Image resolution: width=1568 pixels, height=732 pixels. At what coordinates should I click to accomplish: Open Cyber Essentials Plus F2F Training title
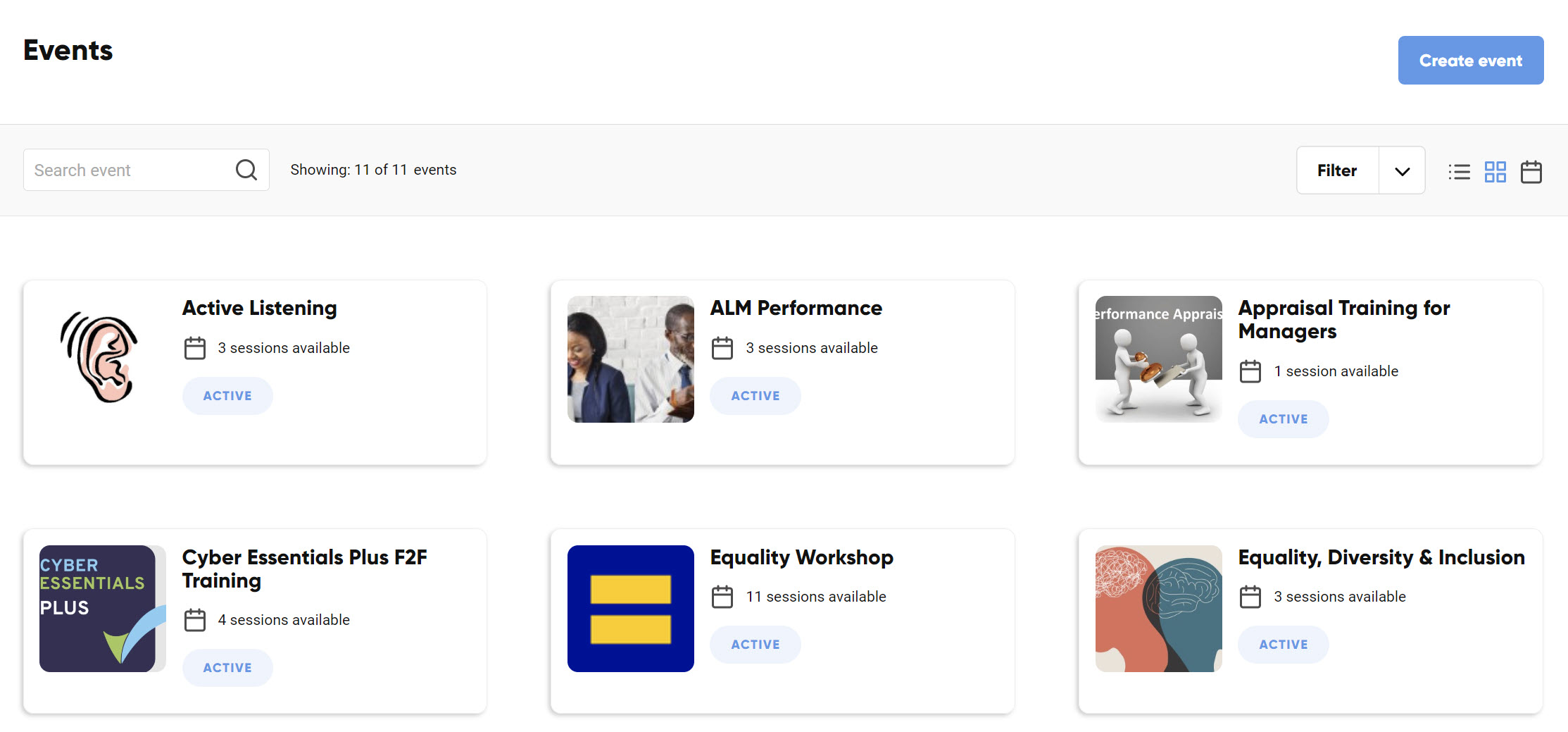[x=305, y=569]
